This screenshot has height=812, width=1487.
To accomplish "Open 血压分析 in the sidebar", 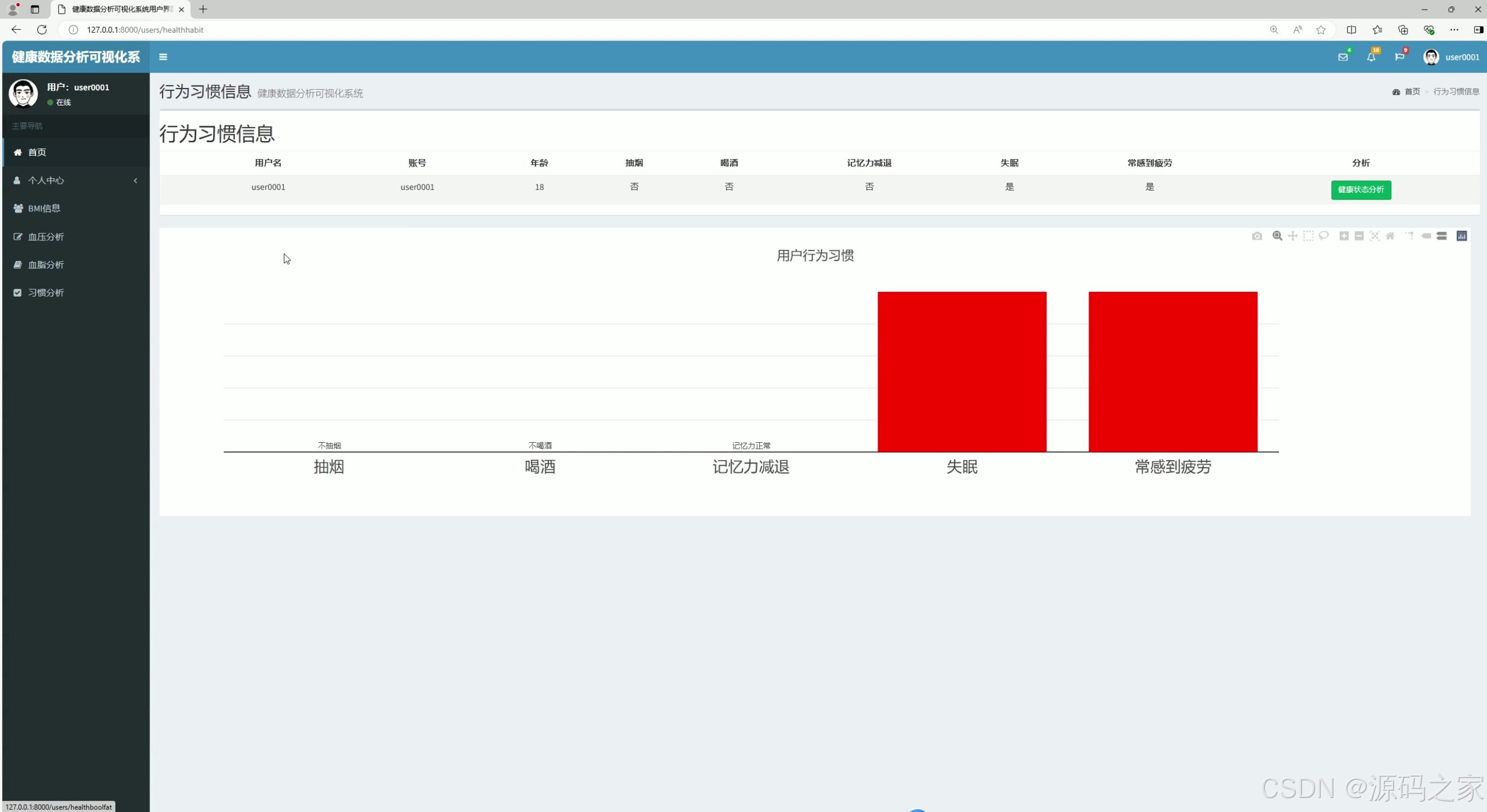I will coord(46,237).
